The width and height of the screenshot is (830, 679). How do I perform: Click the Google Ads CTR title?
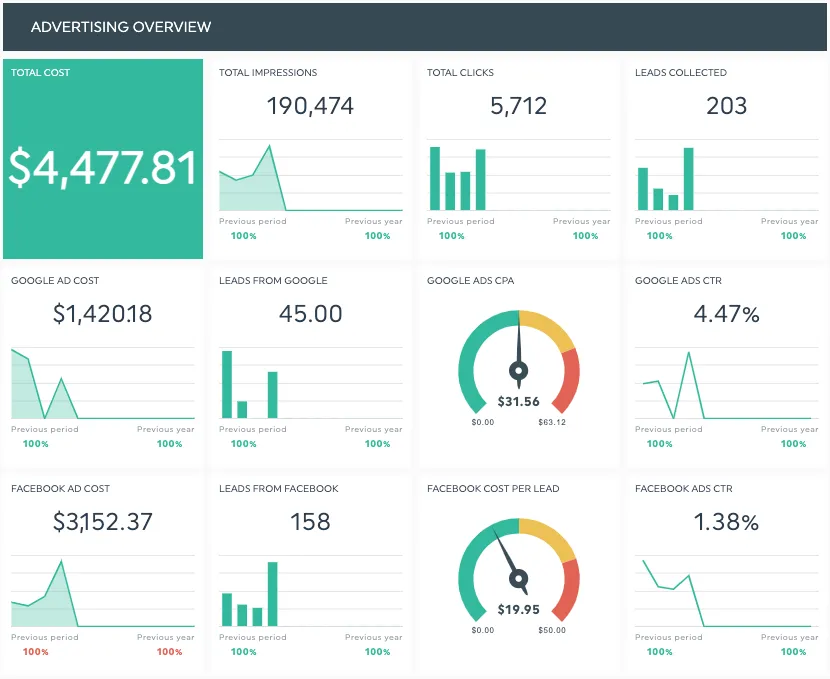(678, 280)
